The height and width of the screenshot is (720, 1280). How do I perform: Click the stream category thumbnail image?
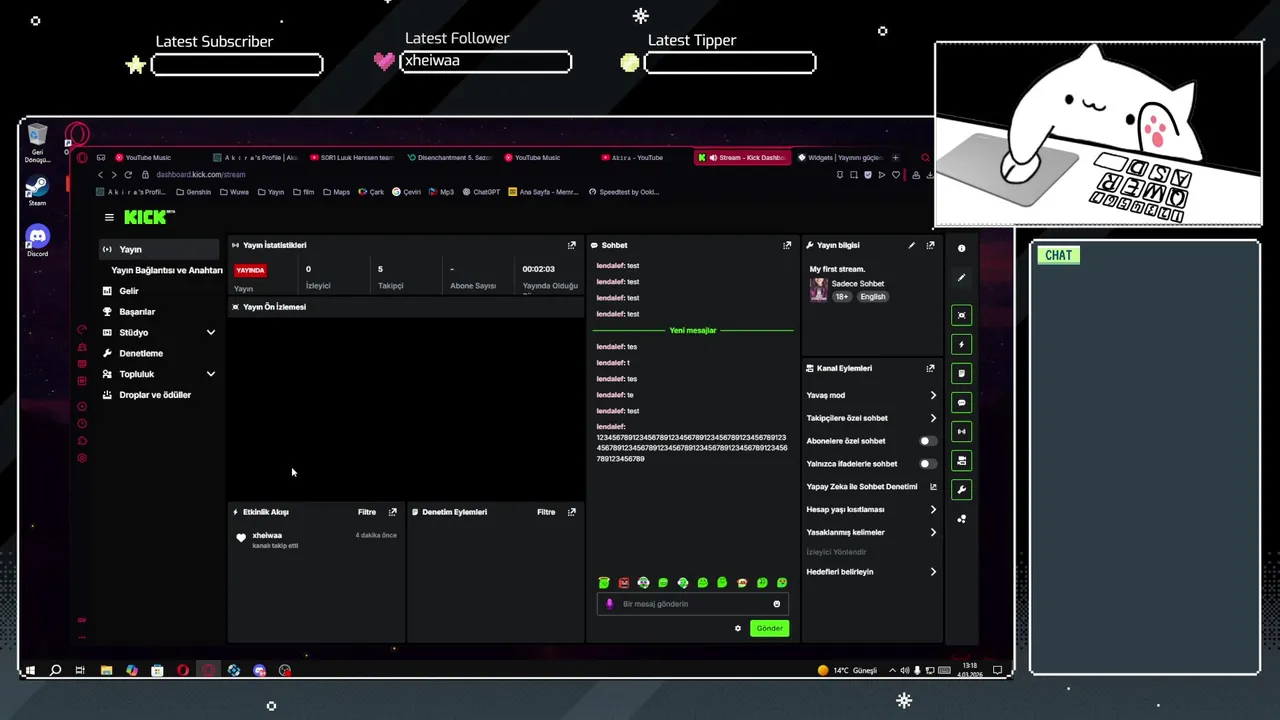click(x=818, y=290)
